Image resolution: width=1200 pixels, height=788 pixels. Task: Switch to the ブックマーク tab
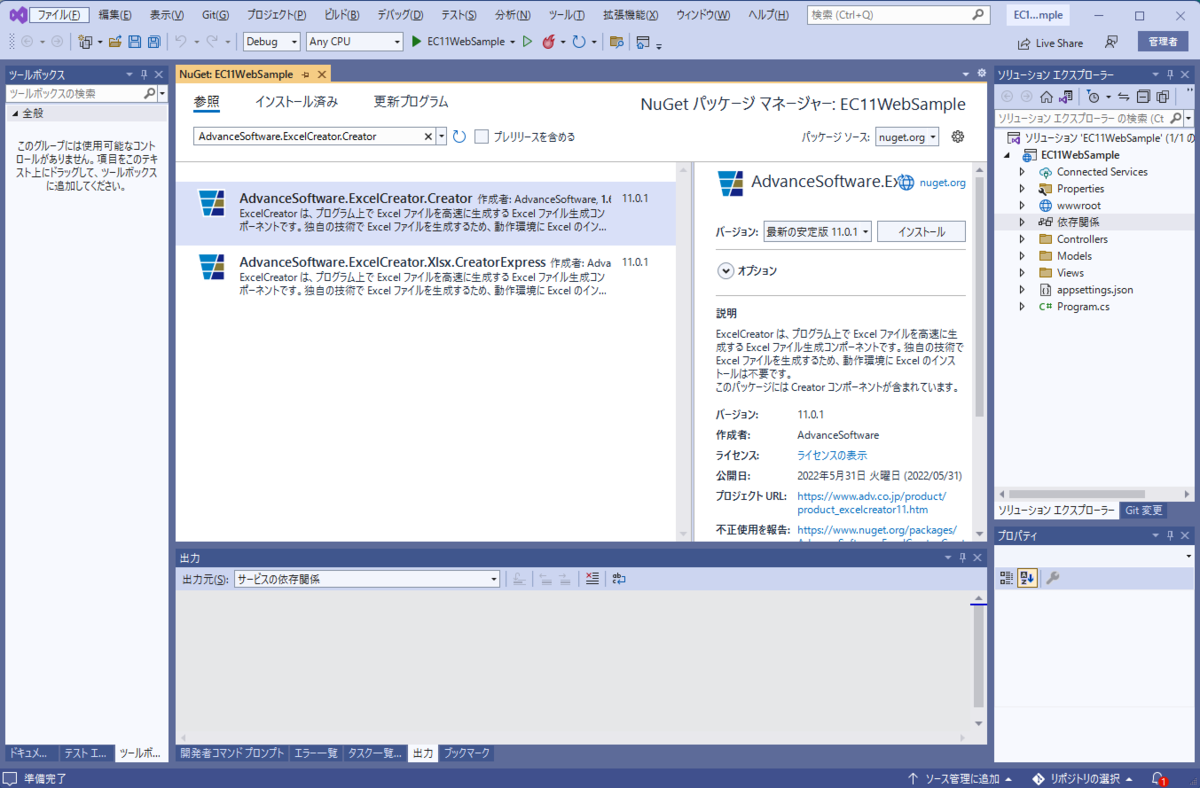click(x=467, y=753)
